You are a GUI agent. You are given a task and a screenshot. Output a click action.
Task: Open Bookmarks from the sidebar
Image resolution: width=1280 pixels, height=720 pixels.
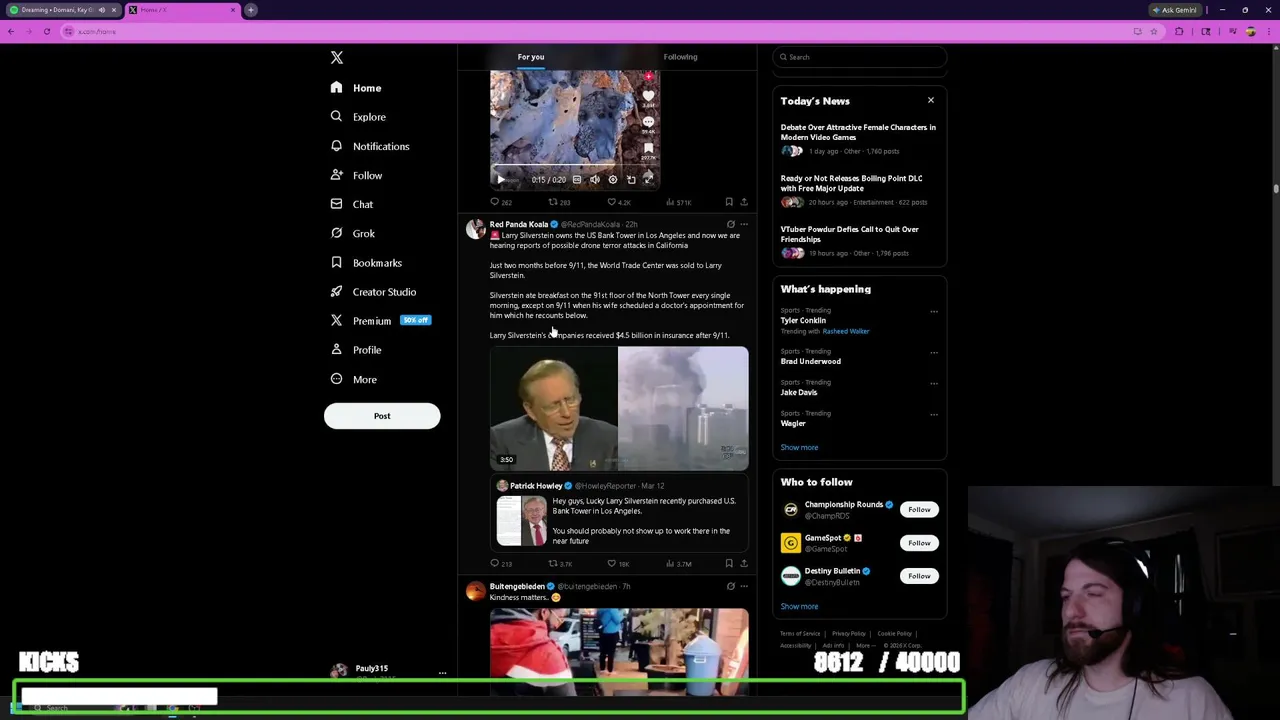click(x=366, y=263)
